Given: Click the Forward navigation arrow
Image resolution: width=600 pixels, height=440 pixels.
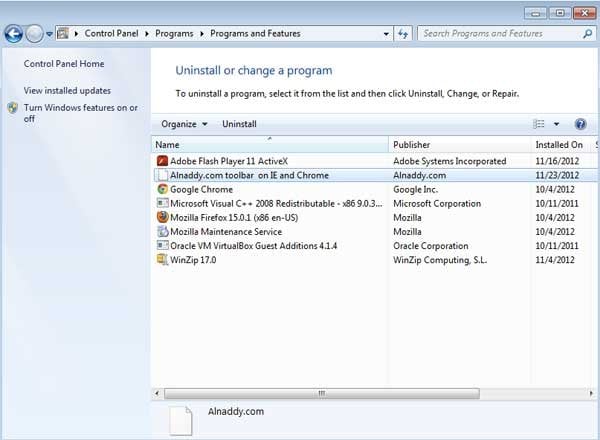Looking at the screenshot, I should point(35,34).
